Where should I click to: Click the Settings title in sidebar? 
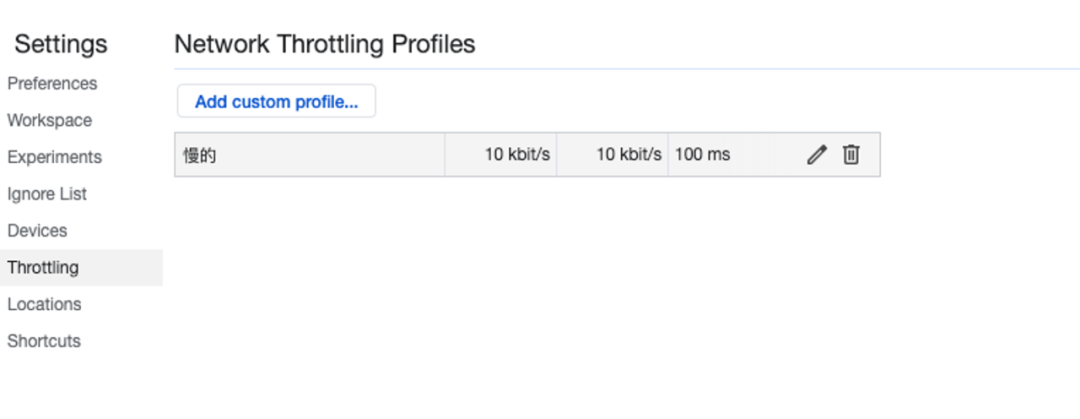(x=61, y=45)
